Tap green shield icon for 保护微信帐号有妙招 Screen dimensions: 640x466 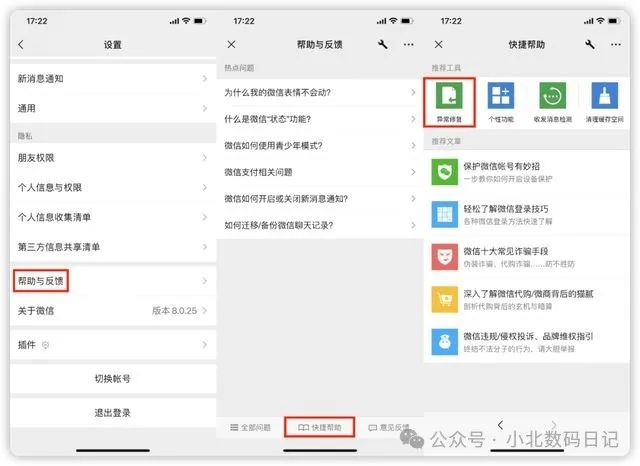coord(444,172)
